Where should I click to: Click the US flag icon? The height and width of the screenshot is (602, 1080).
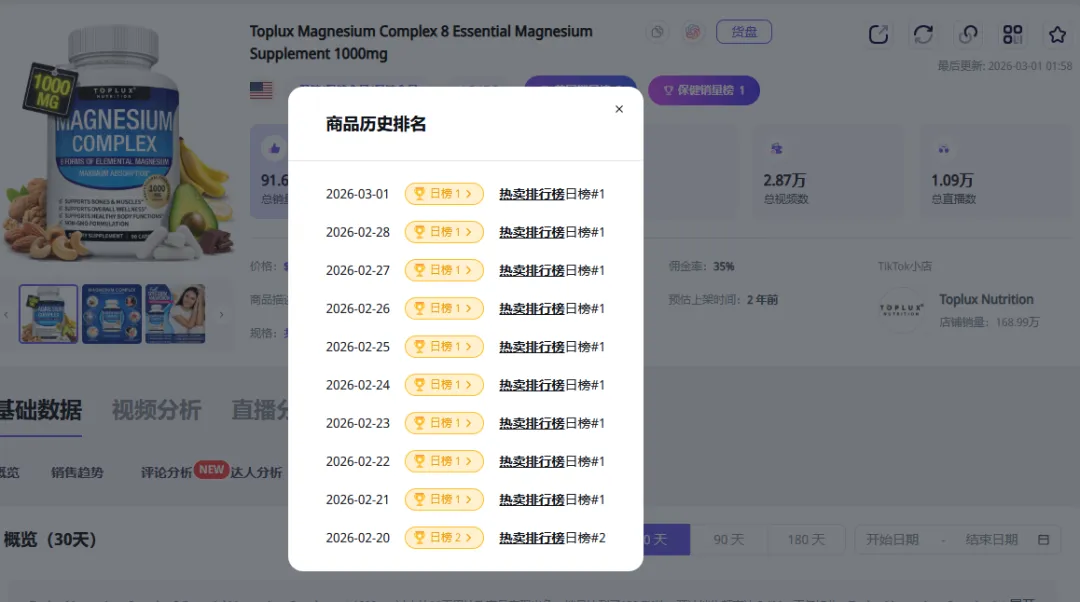click(261, 90)
